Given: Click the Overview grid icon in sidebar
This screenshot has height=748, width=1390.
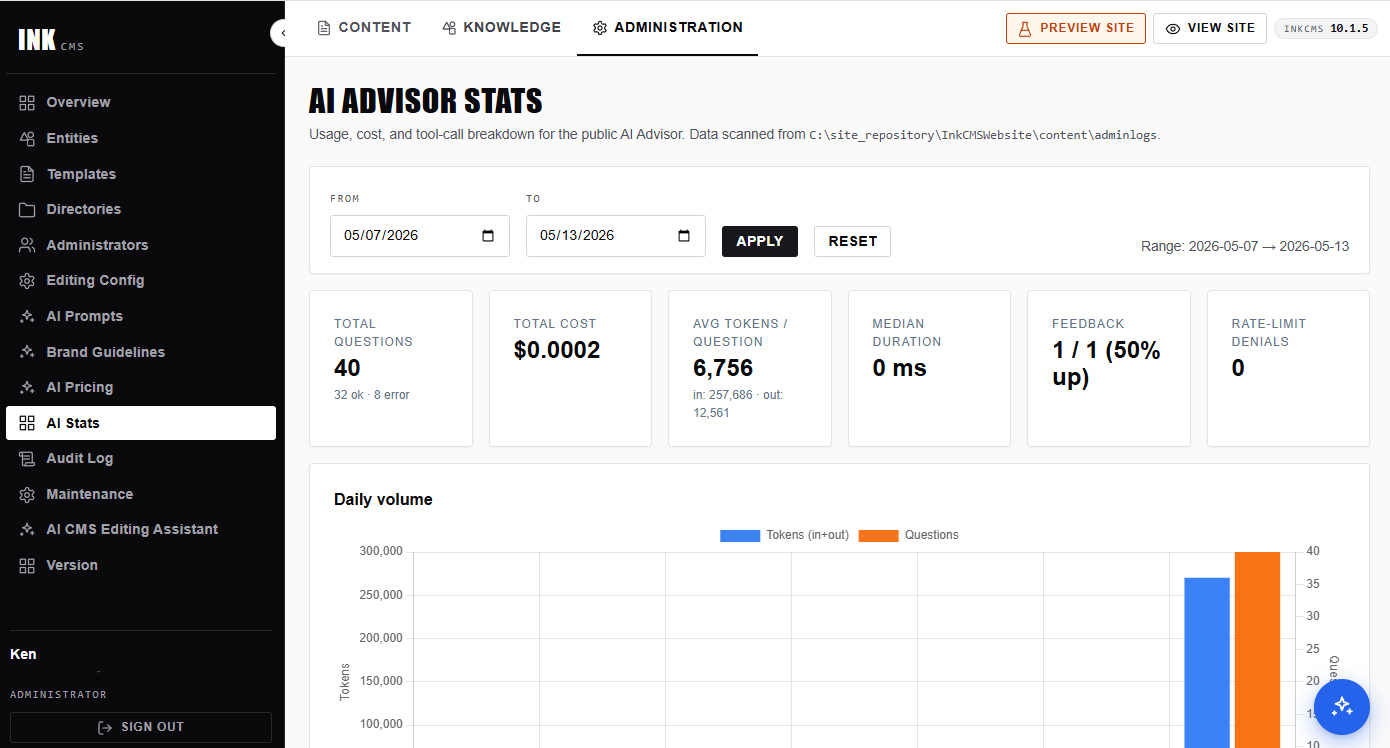Looking at the screenshot, I should tap(27, 102).
